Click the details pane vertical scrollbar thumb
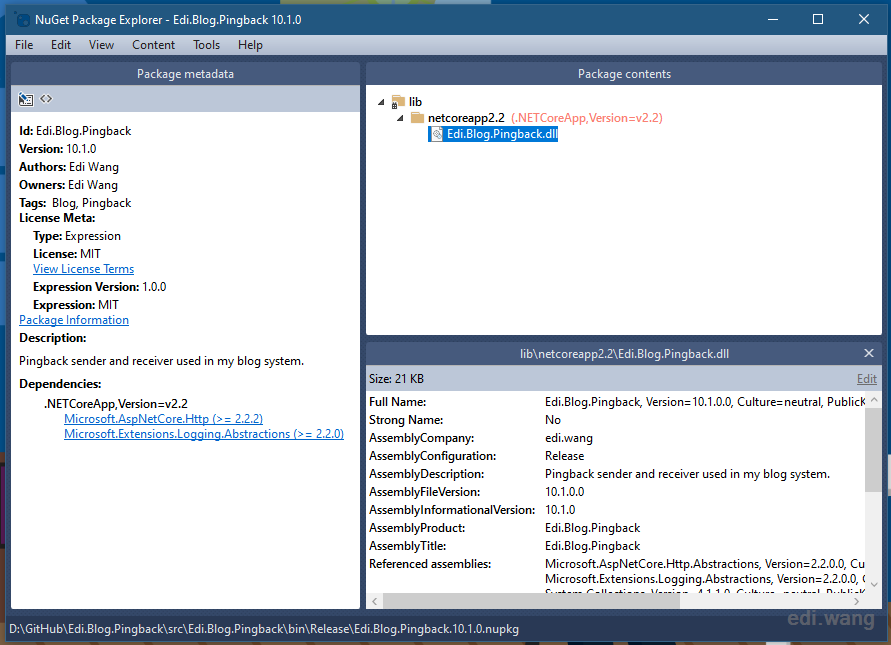 click(873, 449)
